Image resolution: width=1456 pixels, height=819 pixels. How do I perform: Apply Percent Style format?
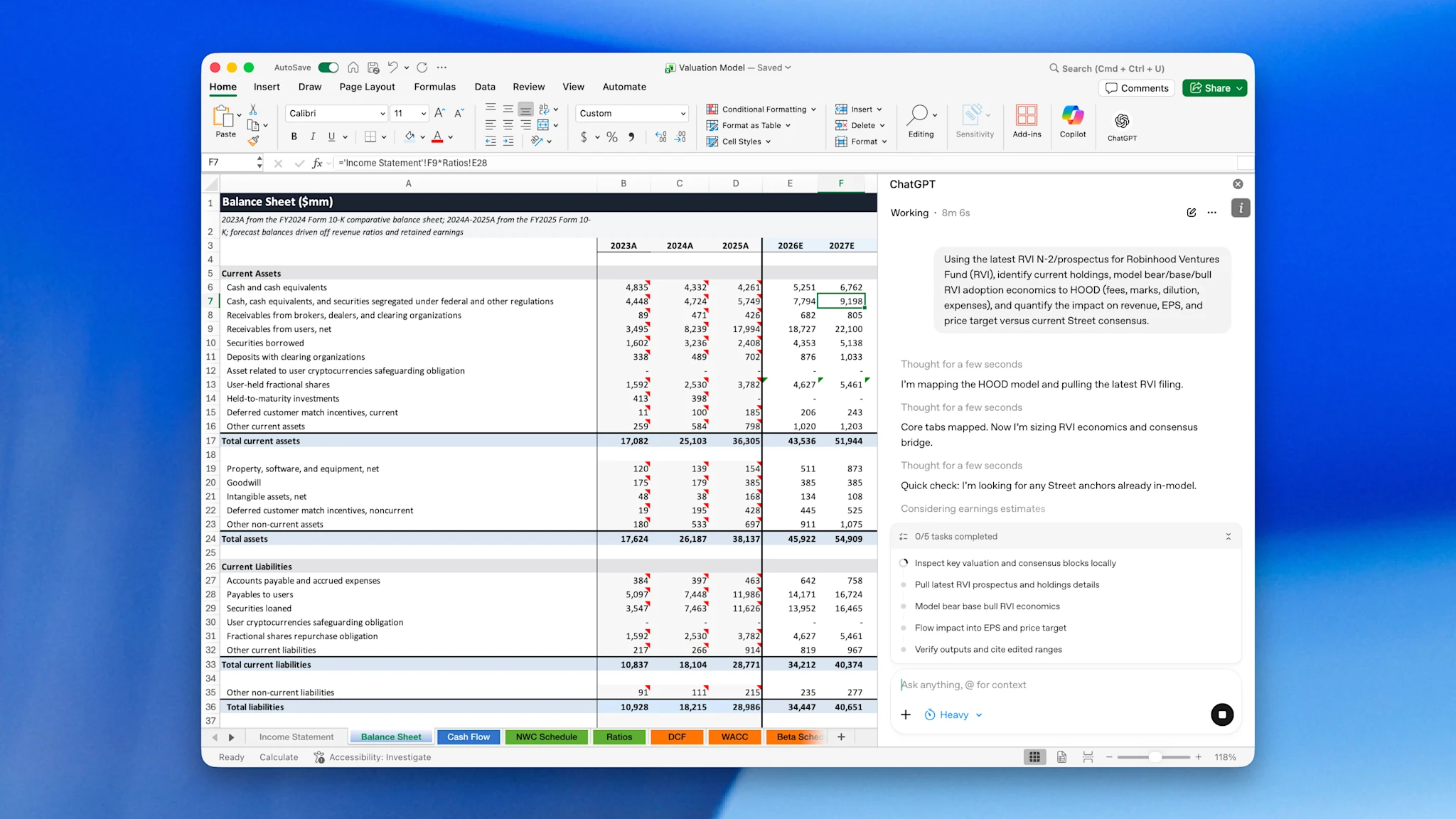(612, 136)
